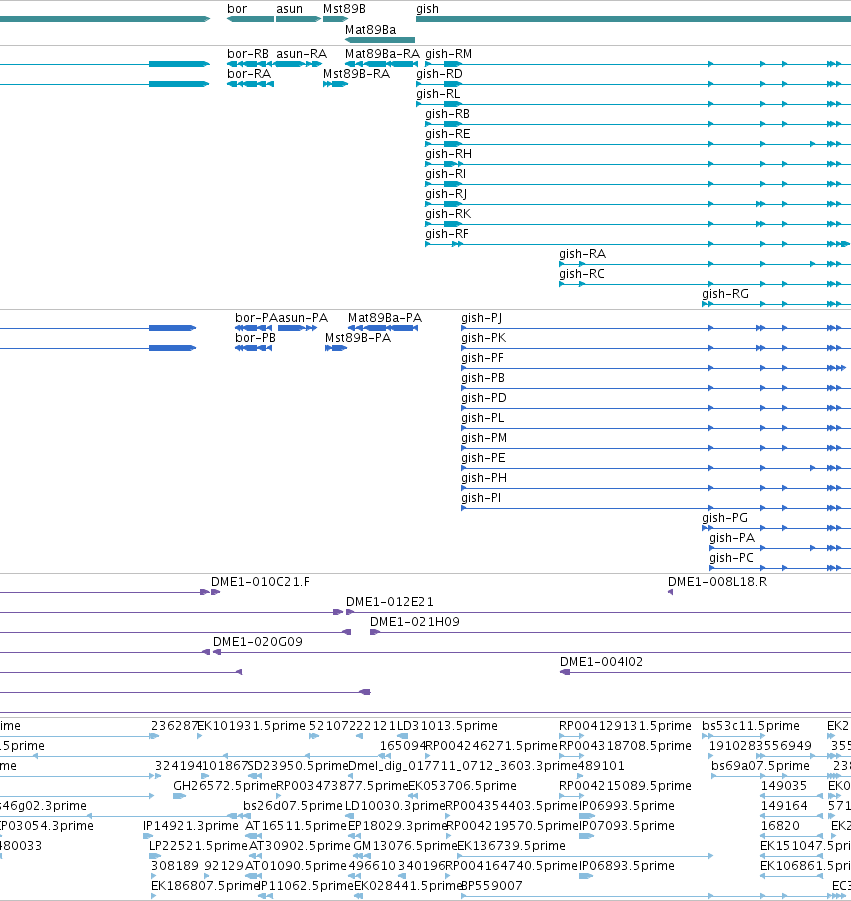This screenshot has height=901, width=851.
Task: Click the gish gene label
Action: point(427,9)
